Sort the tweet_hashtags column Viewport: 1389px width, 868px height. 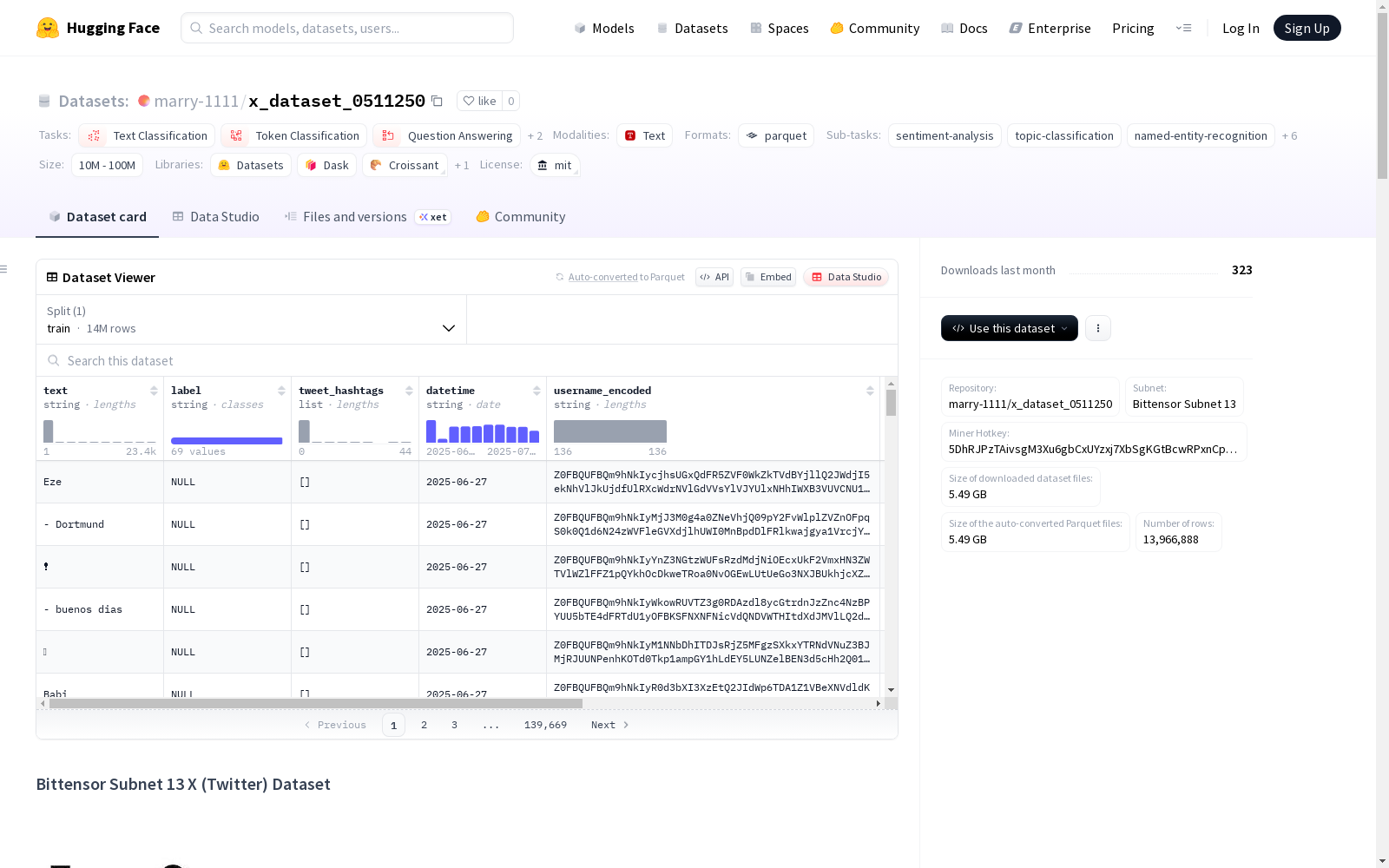coord(409,391)
